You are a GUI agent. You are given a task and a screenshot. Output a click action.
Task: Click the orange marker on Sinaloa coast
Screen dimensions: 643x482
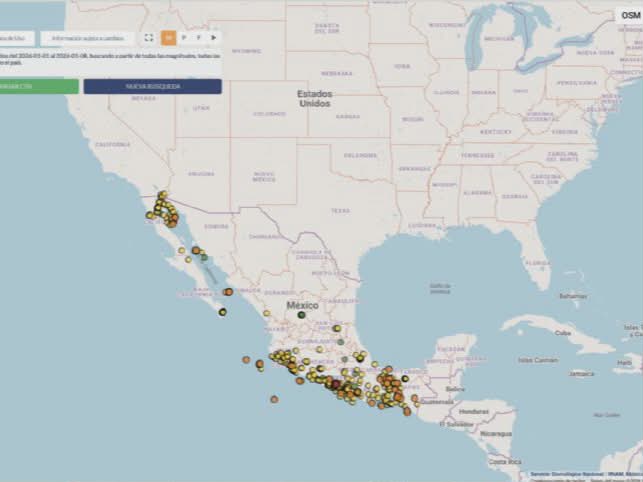[228, 292]
